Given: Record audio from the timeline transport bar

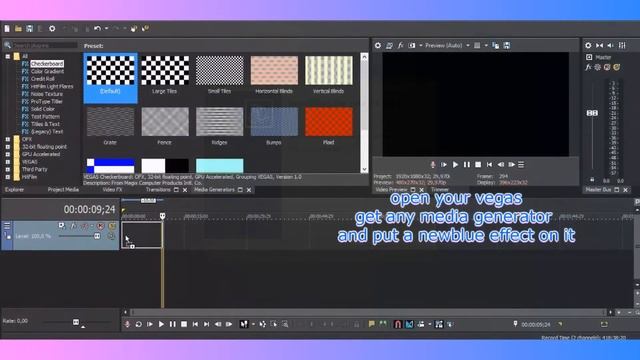Looking at the screenshot, I should pos(127,324).
